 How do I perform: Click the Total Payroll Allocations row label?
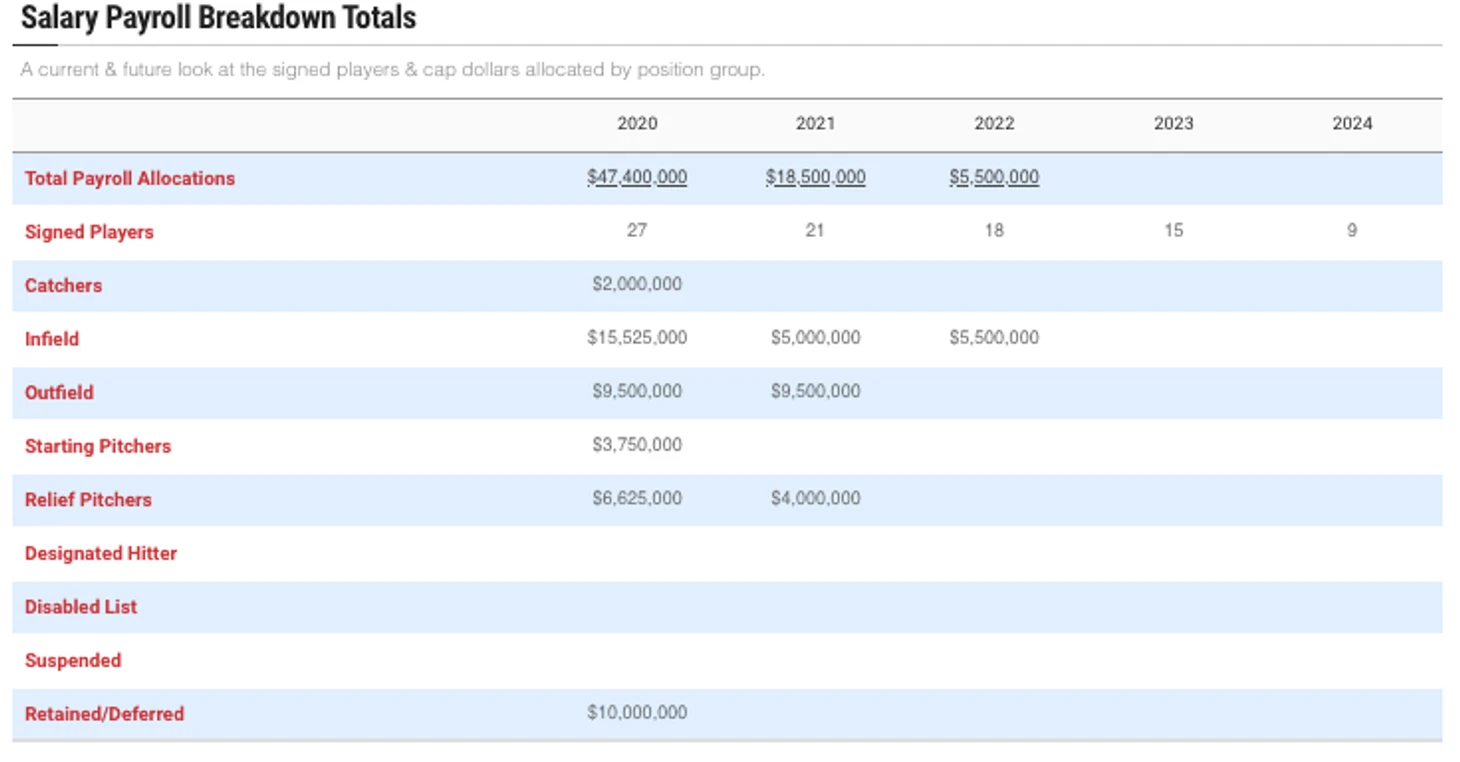(130, 178)
